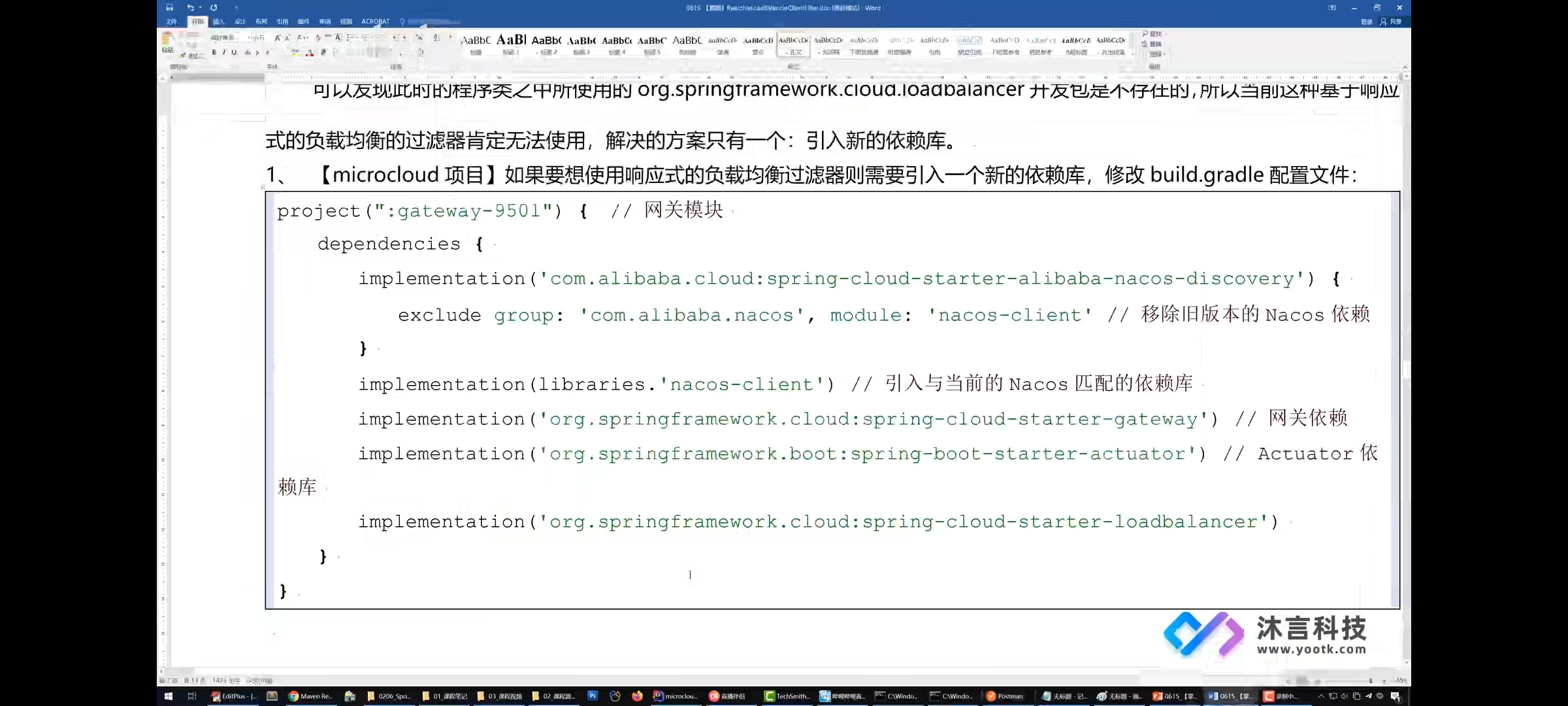
Task: Click the 粘贴 (Paste) button
Action: tap(168, 43)
